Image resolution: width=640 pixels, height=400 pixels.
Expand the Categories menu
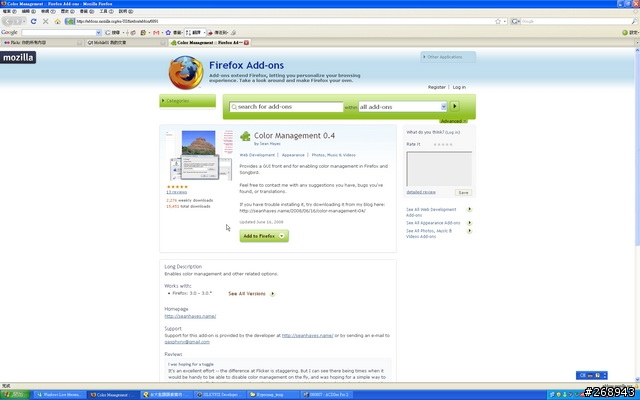coord(187,101)
